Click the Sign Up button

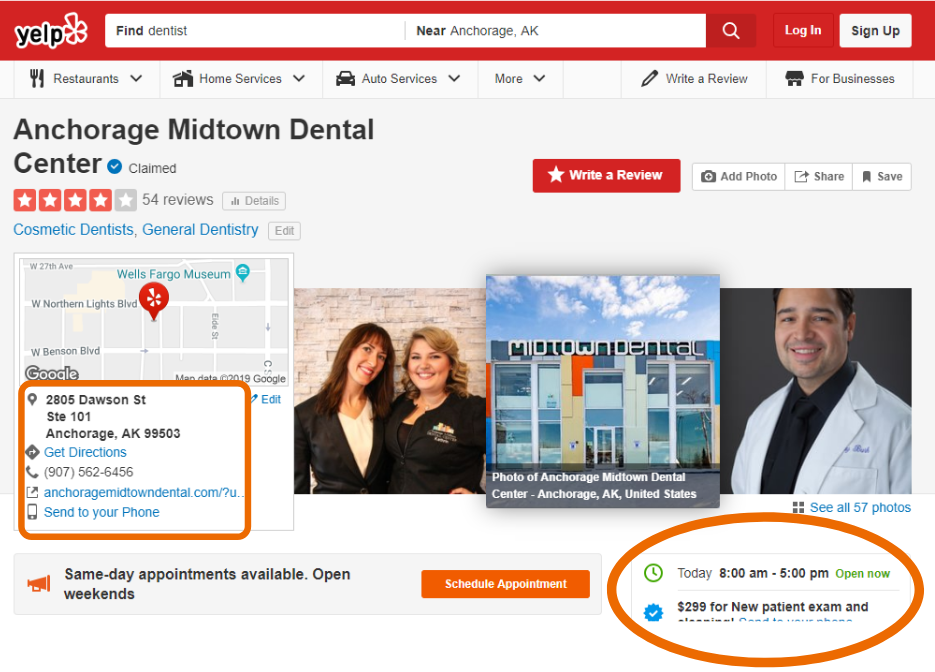pos(875,30)
